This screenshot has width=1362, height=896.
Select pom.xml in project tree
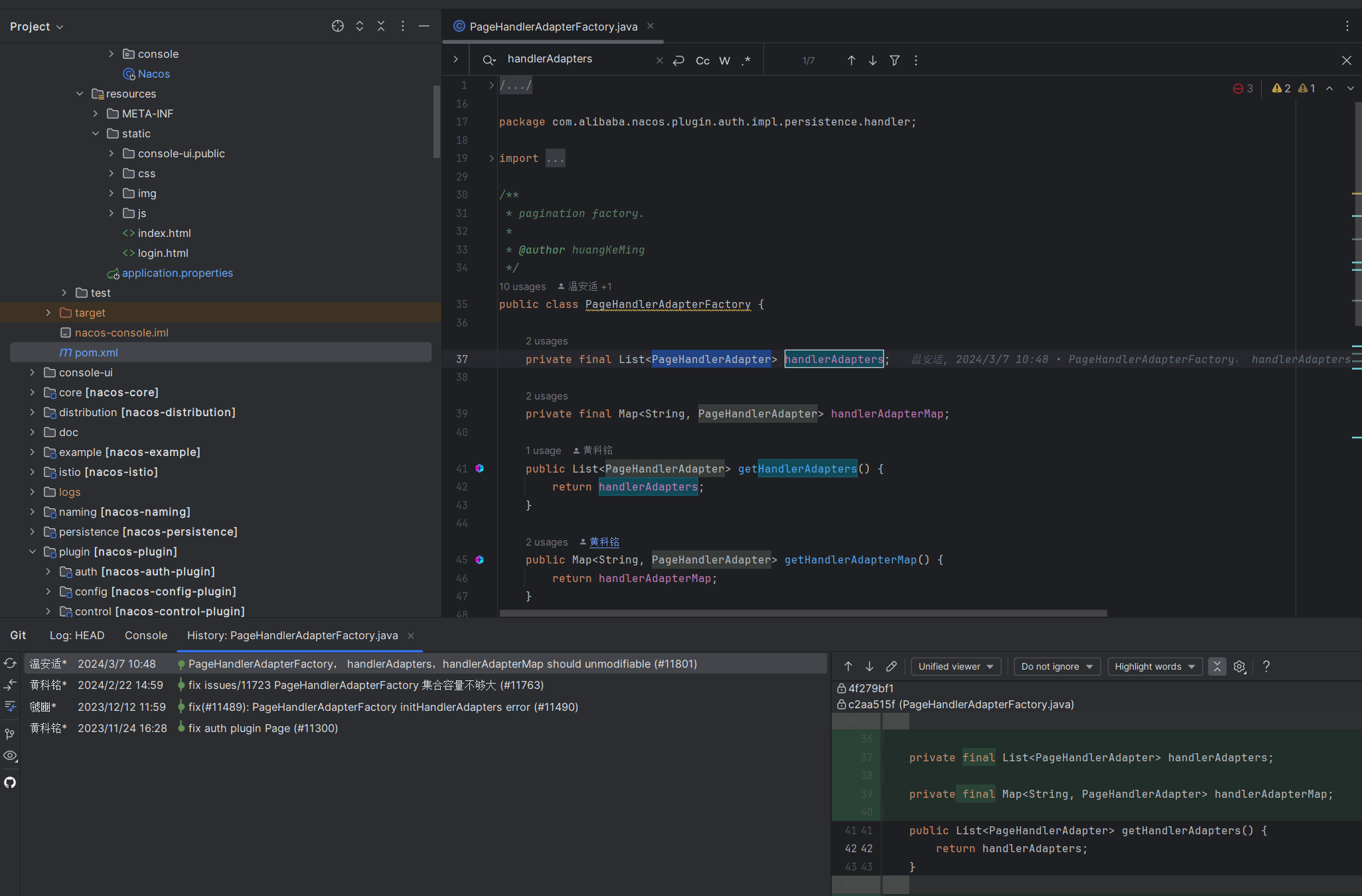[220, 352]
